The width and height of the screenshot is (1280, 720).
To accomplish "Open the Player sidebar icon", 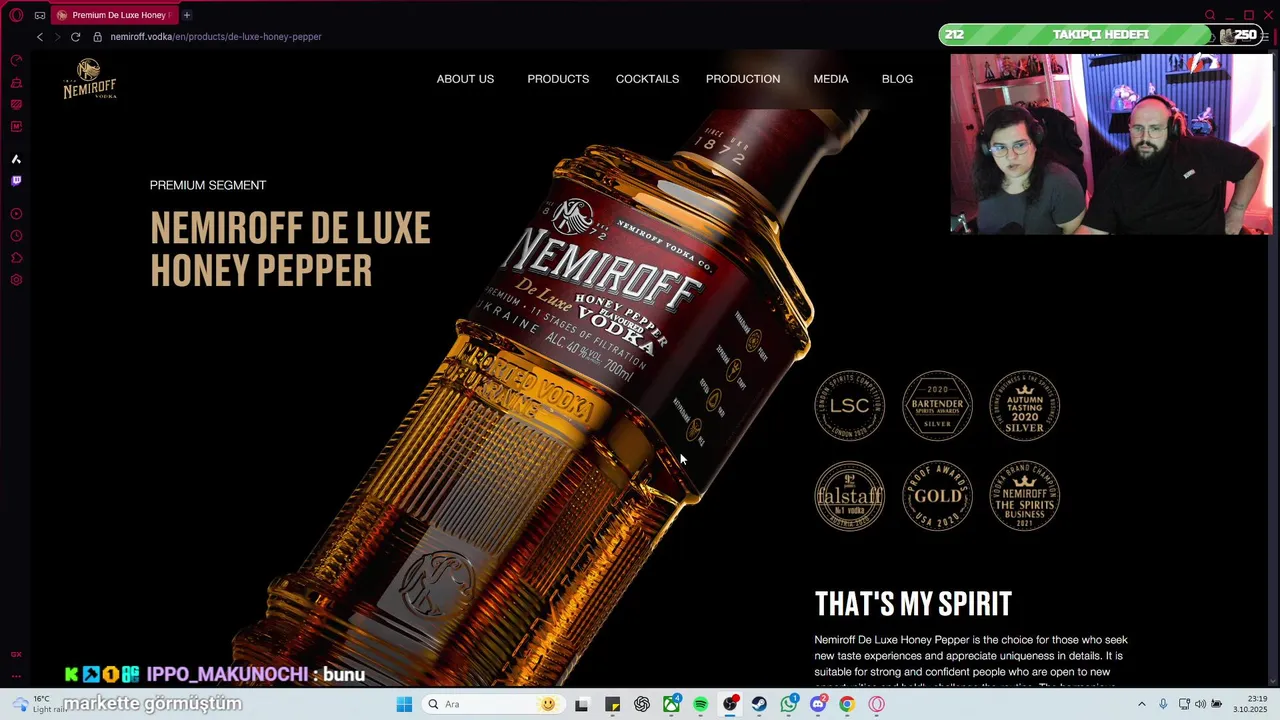I will (16, 214).
